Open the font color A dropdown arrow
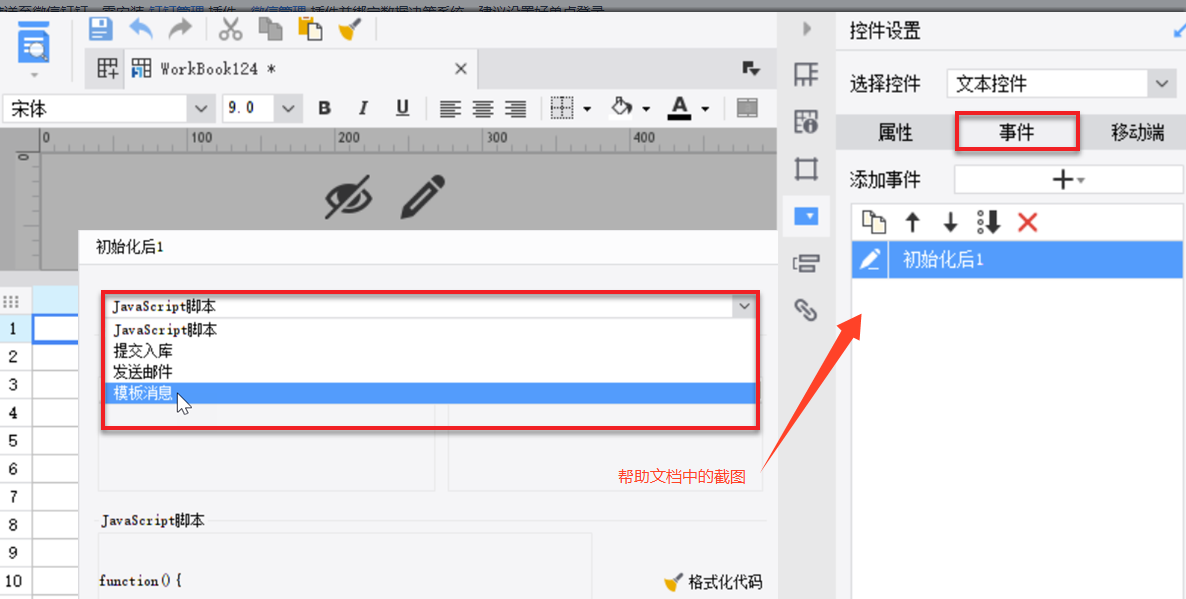The image size is (1186, 599). [705, 109]
